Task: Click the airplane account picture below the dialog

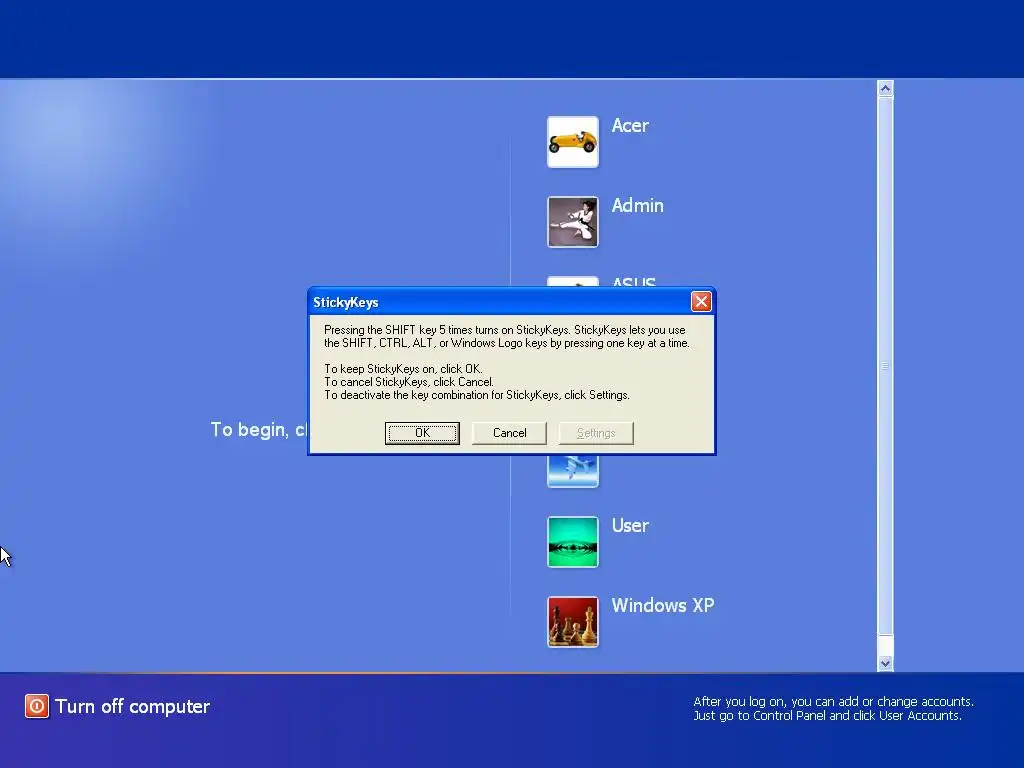Action: tap(573, 471)
